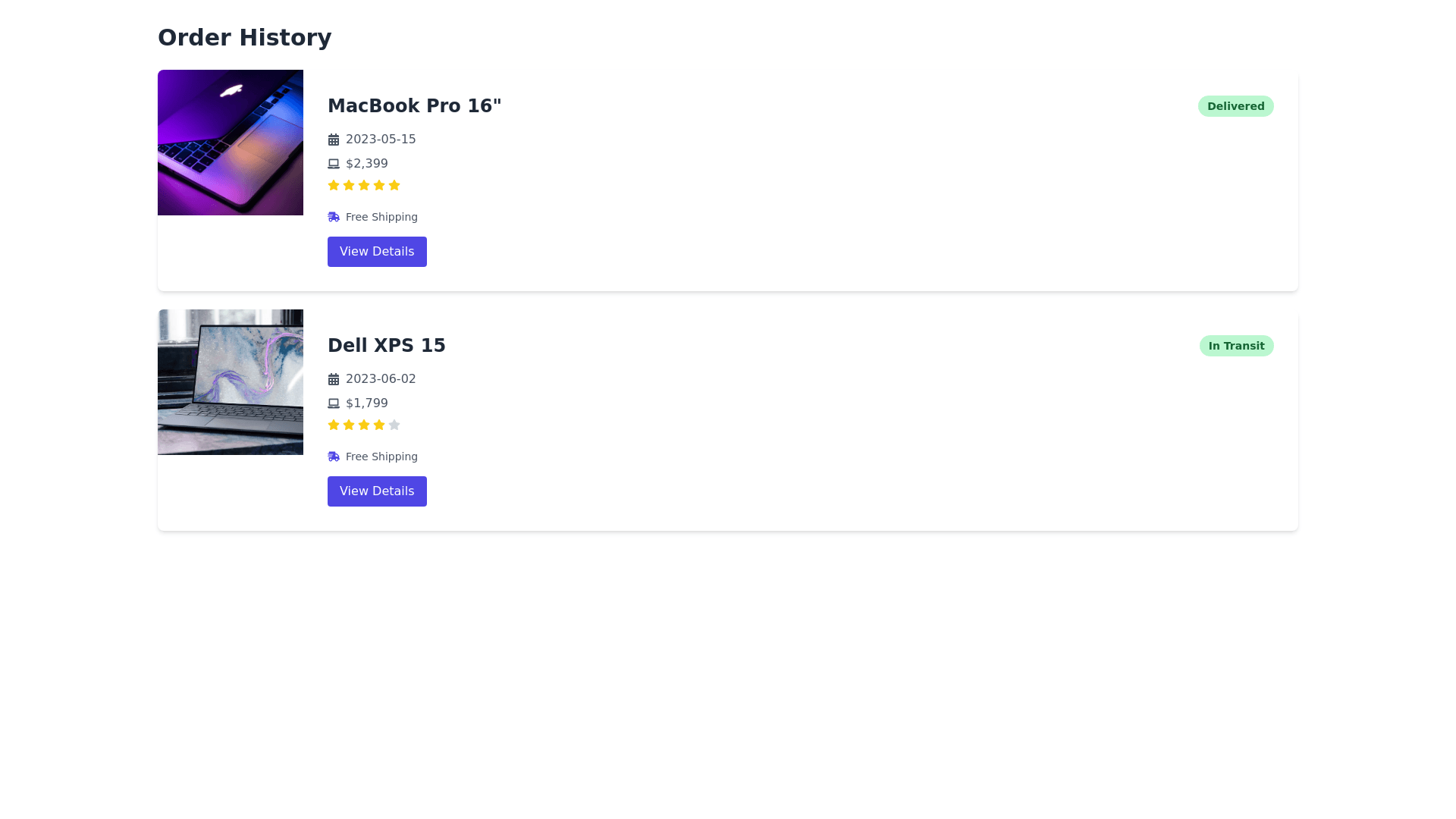Click the first star of the MacBook Pro rating

pyautogui.click(x=334, y=185)
